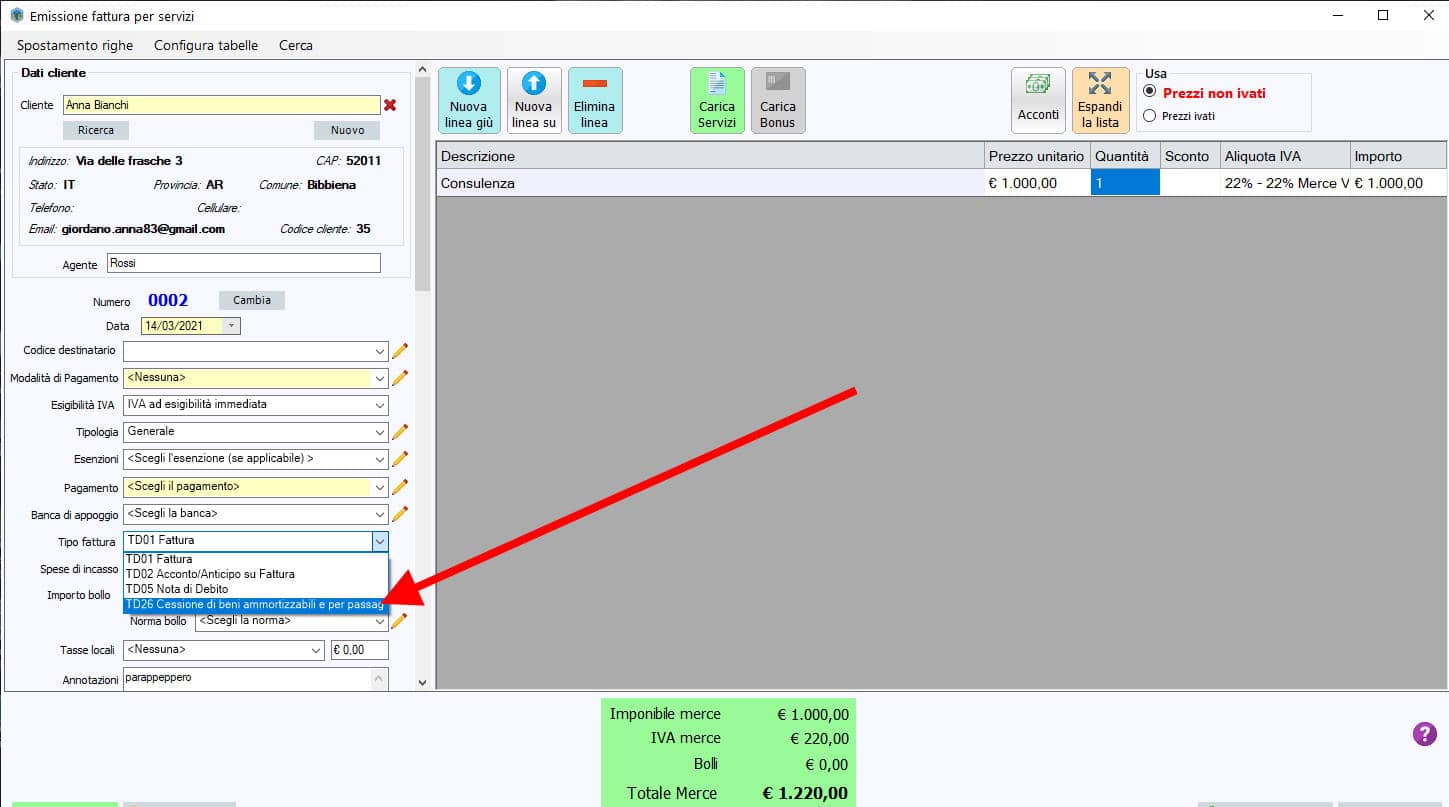Click Espandi la lista button
This screenshot has height=807, width=1449.
click(x=1100, y=100)
